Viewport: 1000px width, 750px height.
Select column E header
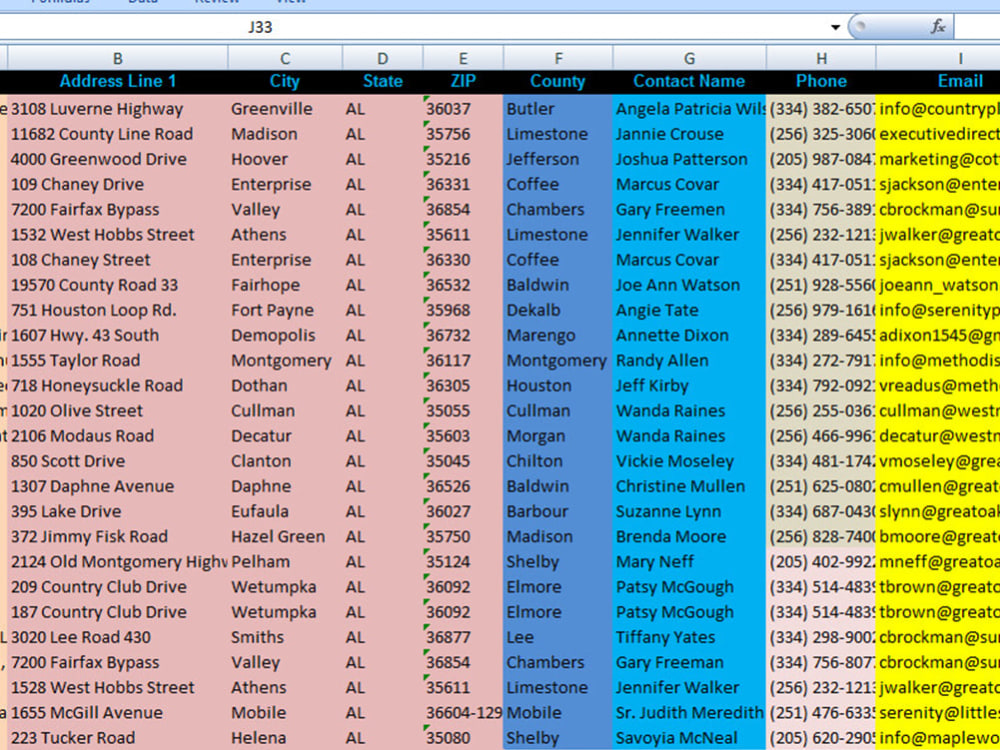tap(463, 58)
